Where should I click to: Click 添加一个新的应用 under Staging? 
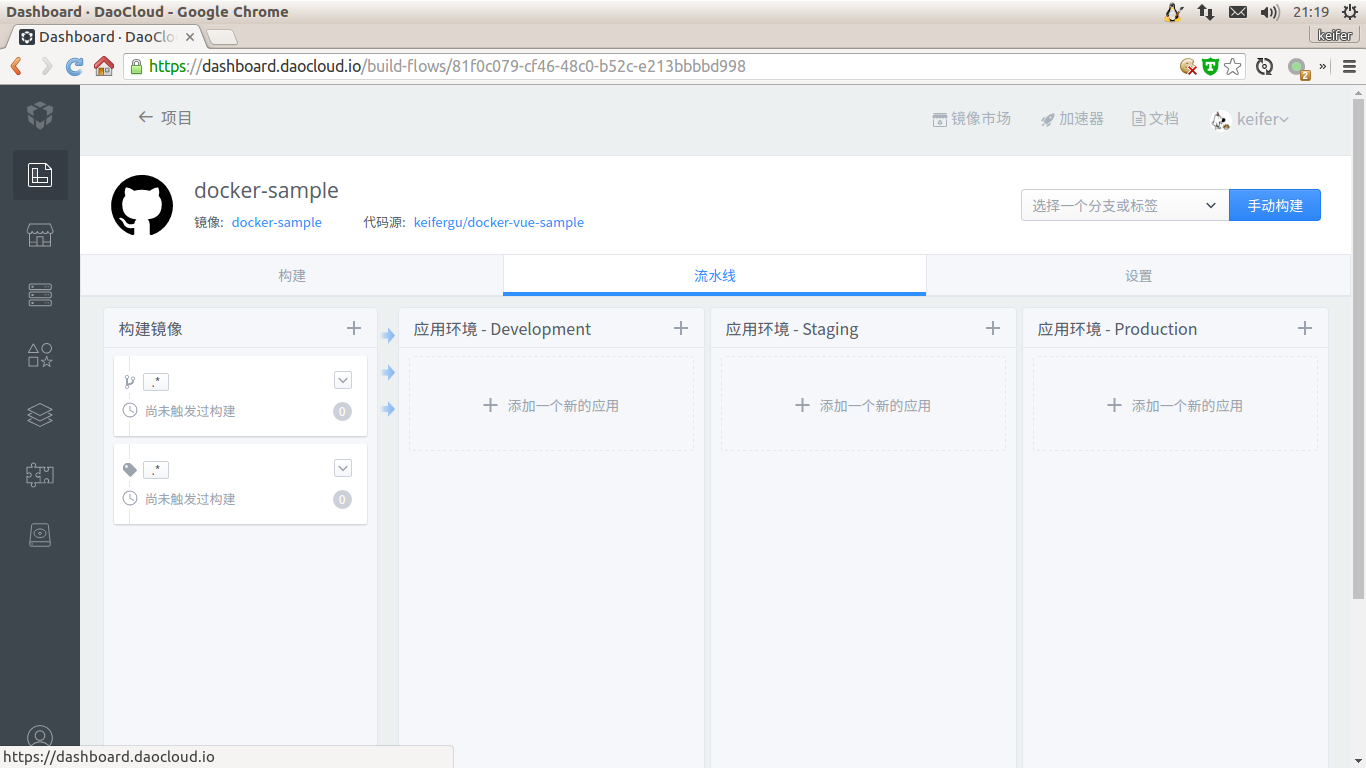point(863,405)
